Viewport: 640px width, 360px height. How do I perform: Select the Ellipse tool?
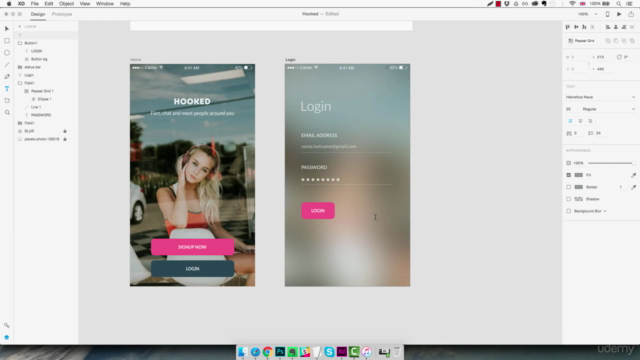7,53
